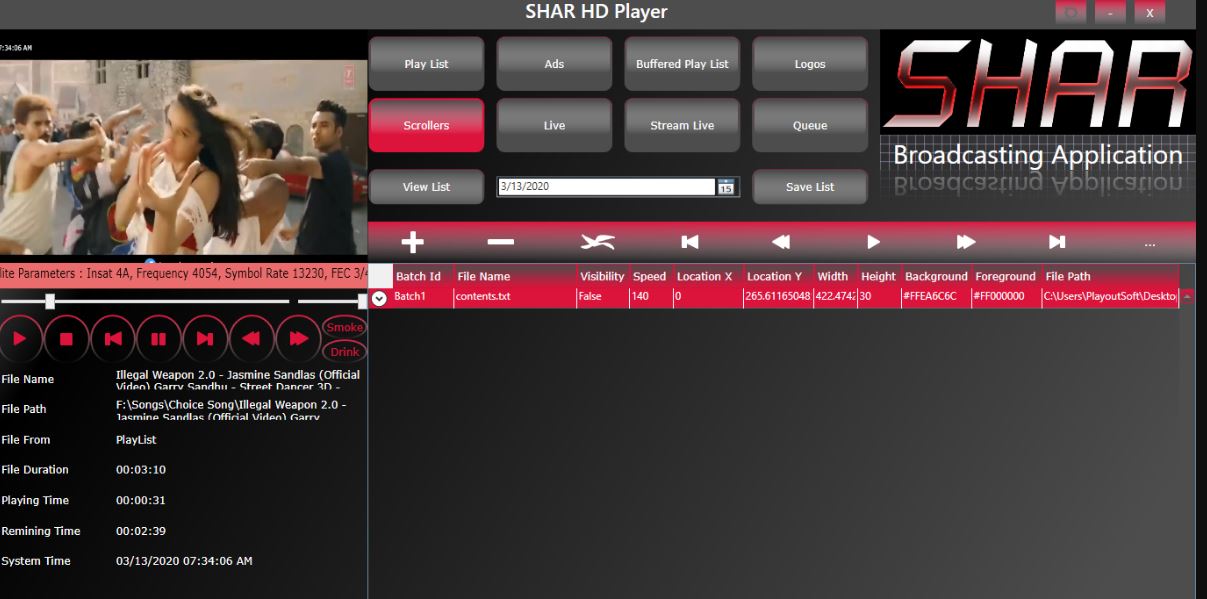The height and width of the screenshot is (599, 1207).
Task: Skip to next track in player controls
Action: [204, 339]
